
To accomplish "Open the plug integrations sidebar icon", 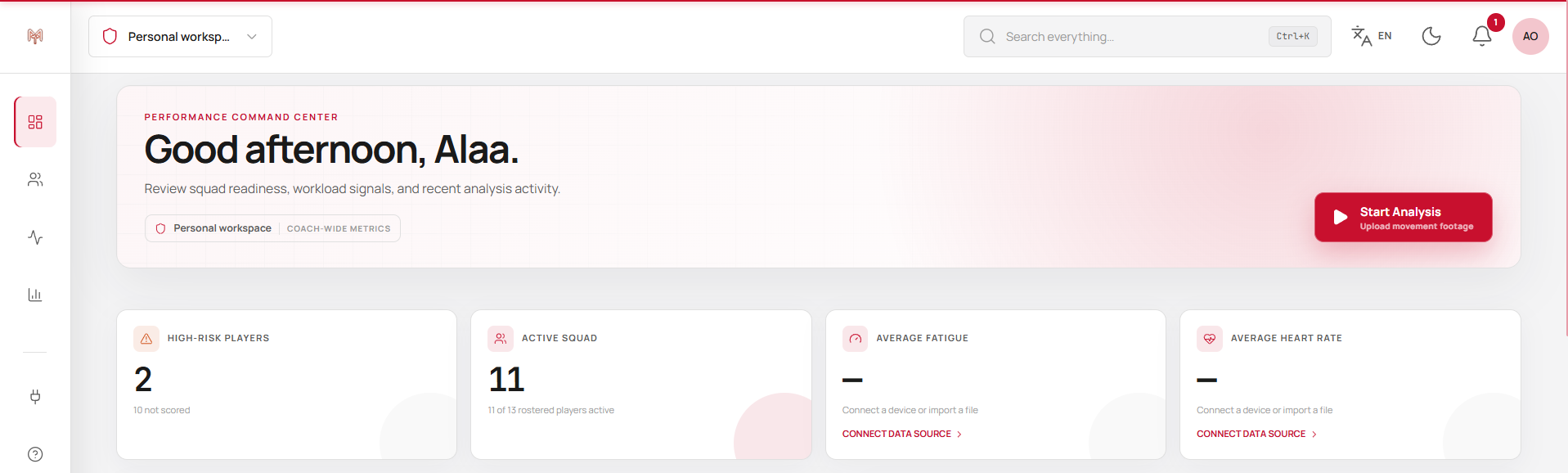I will [35, 397].
